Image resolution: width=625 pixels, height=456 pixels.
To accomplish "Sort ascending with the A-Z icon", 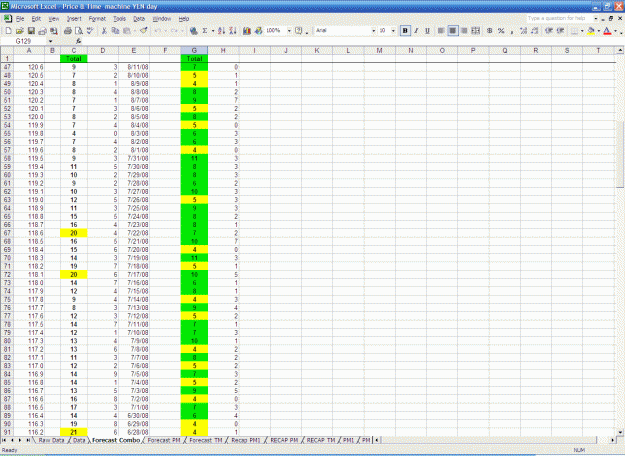I will 222,31.
